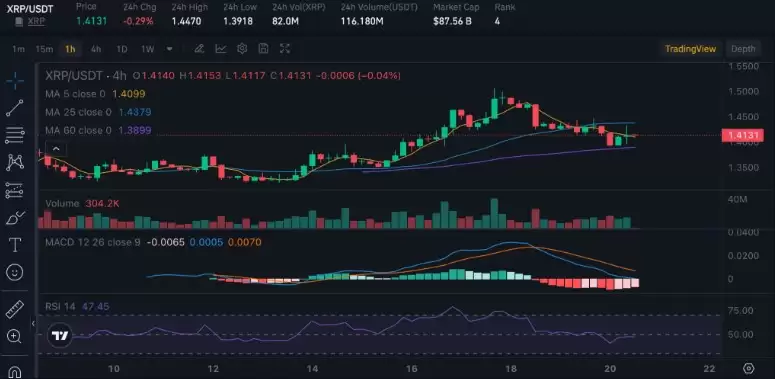Switch to 15m timeframe
775x379 pixels.
click(44, 49)
